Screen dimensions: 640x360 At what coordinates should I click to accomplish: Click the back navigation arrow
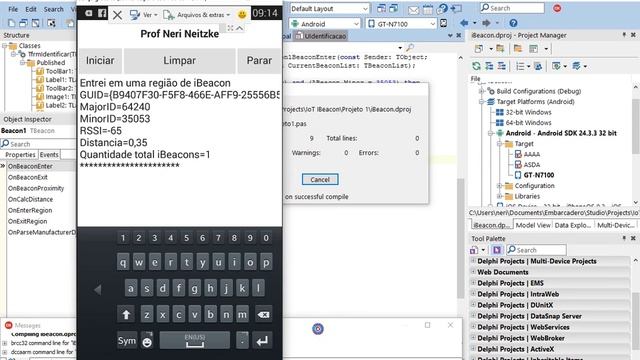coord(464,23)
